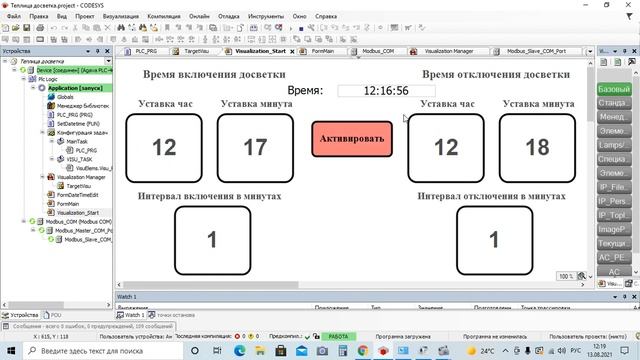This screenshot has width=640, height=360.
Task: Collapse the MainTask node
Action: pos(52,141)
